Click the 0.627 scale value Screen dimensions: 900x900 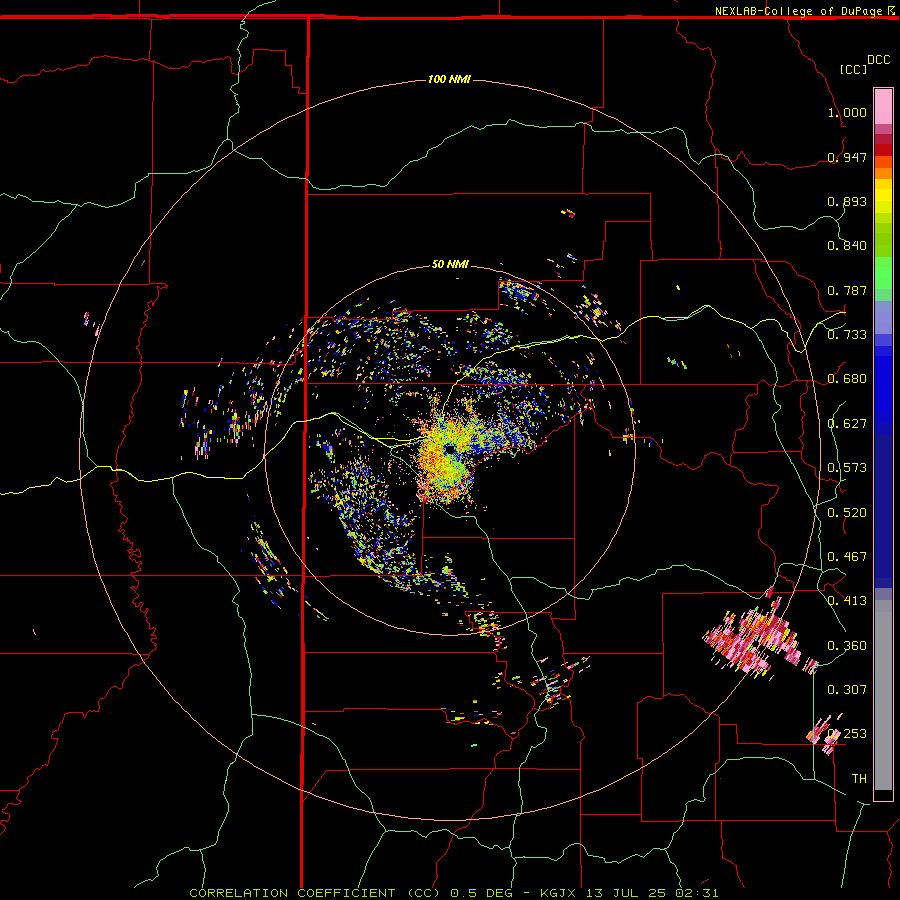click(x=847, y=424)
